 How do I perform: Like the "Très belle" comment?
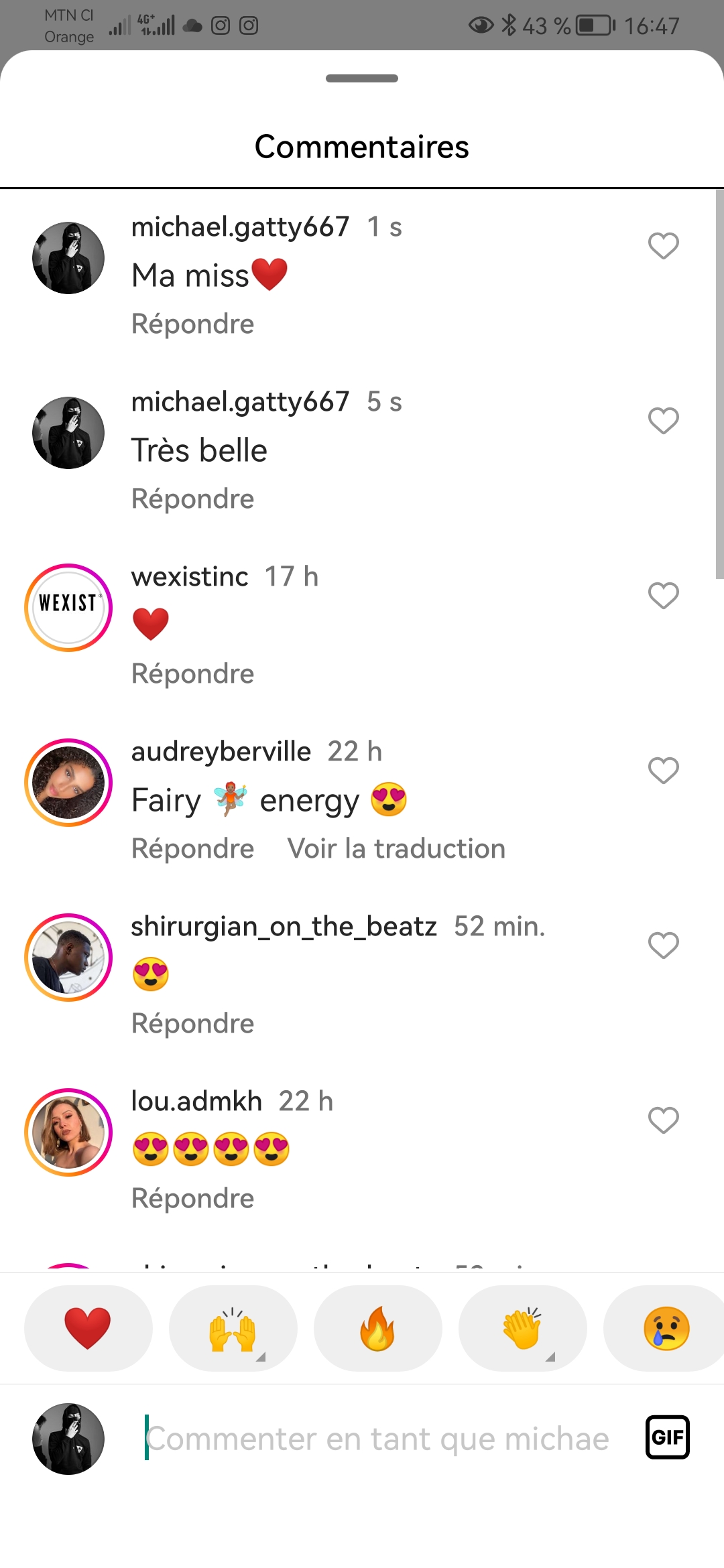point(663,421)
